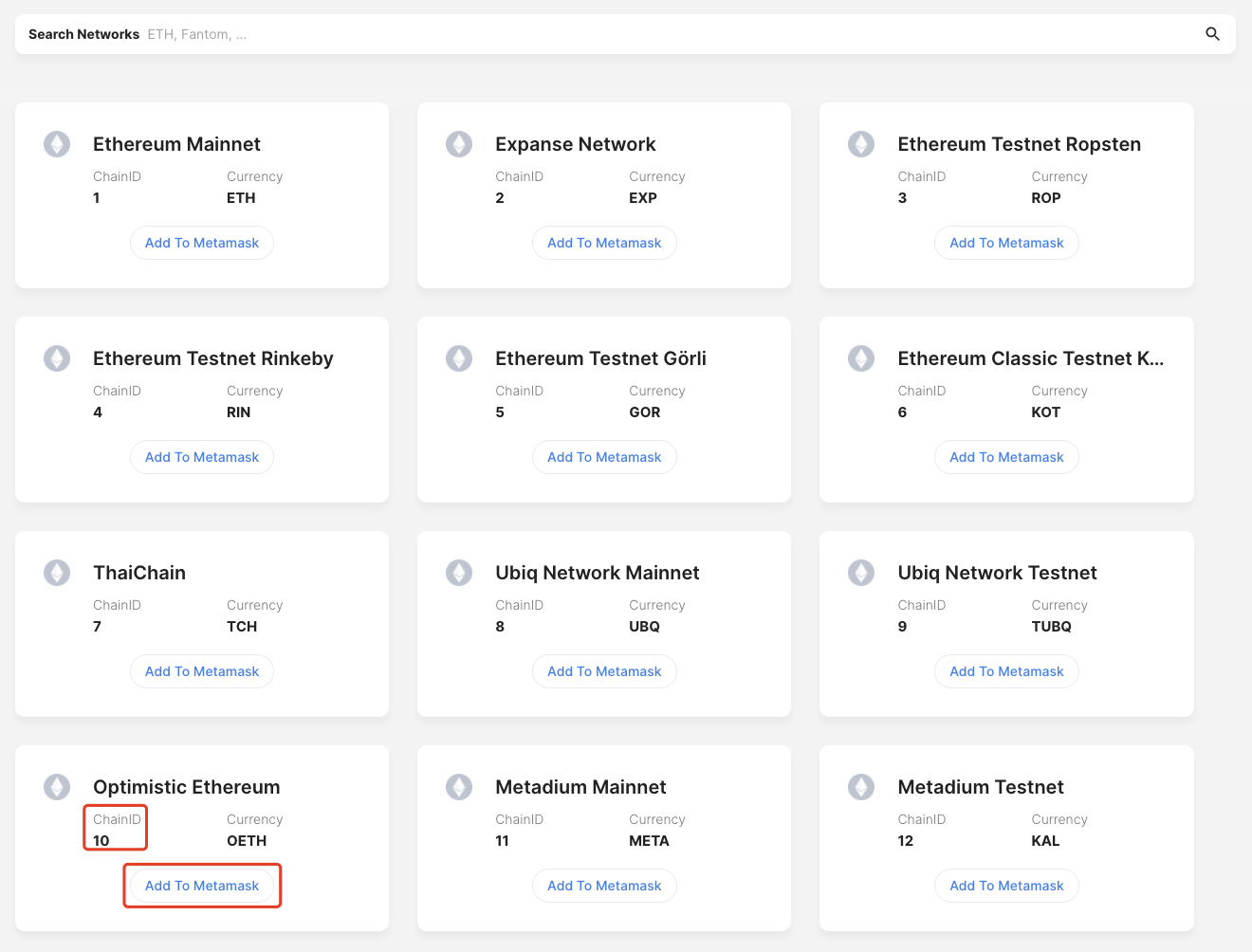Select the Ubiq Network Mainnet title

click(598, 573)
